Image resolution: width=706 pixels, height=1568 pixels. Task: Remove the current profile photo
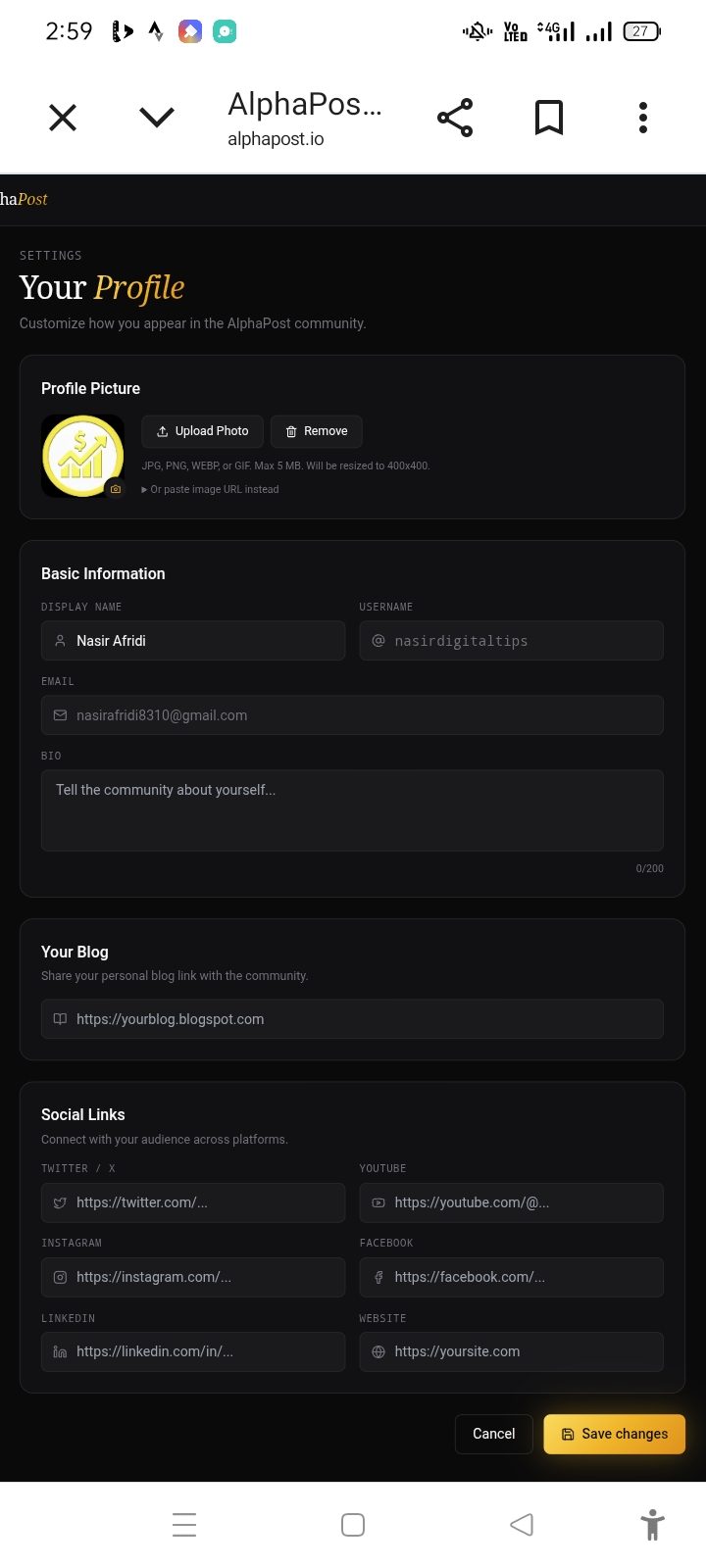click(x=317, y=431)
